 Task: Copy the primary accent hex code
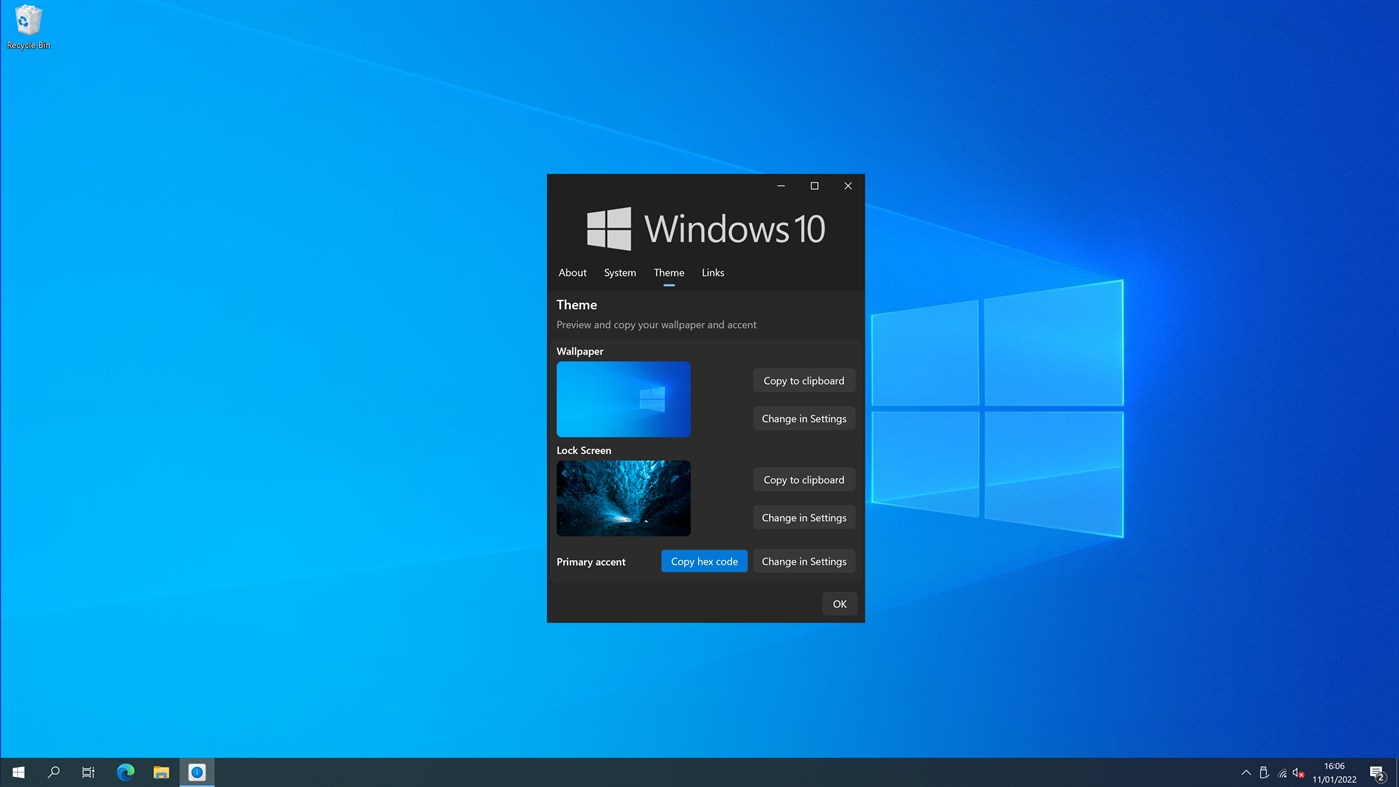tap(703, 561)
